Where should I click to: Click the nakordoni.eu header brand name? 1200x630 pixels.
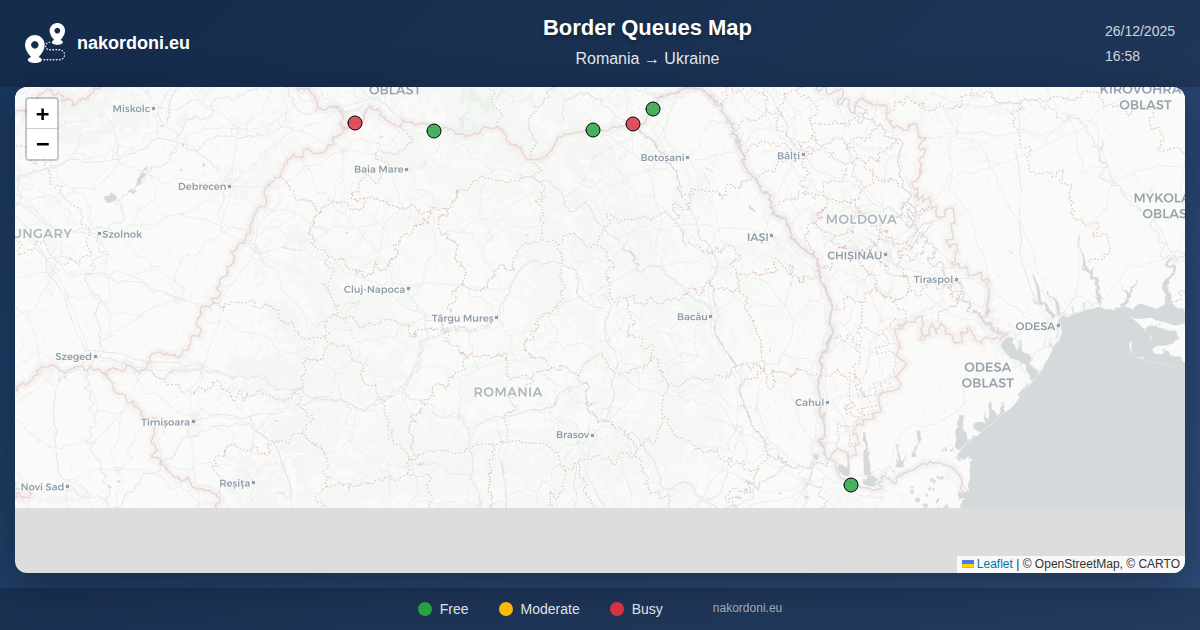click(x=133, y=43)
